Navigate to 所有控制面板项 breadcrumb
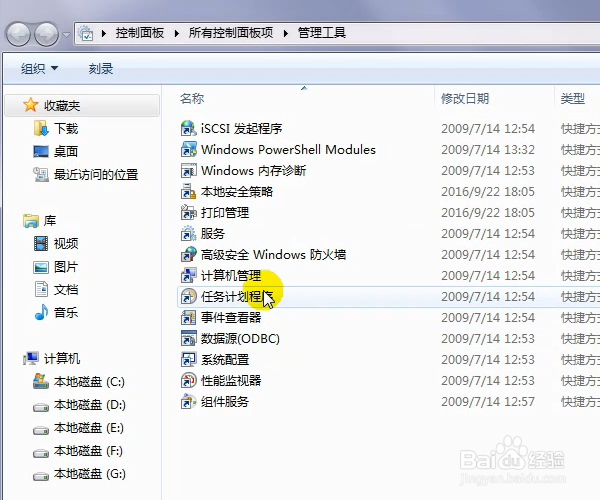Screen dimensions: 600x500 coord(231,33)
